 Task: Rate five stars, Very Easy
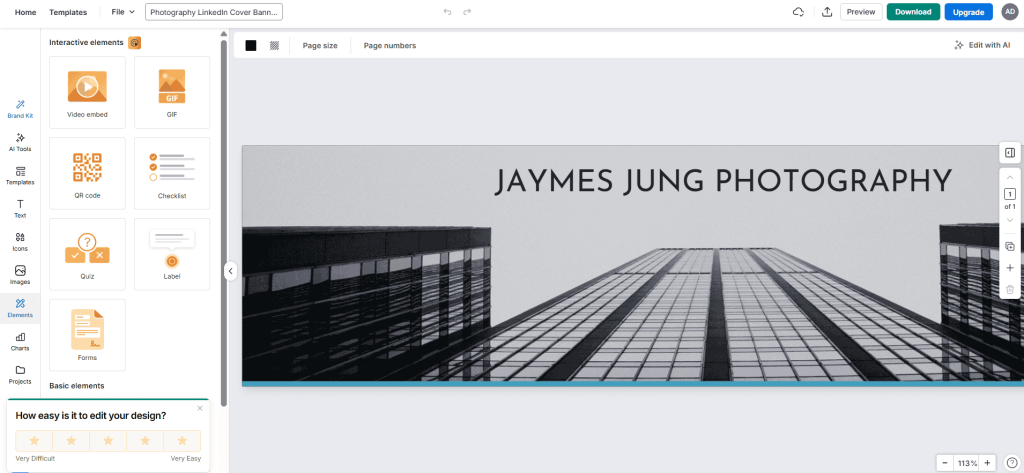coord(182,440)
